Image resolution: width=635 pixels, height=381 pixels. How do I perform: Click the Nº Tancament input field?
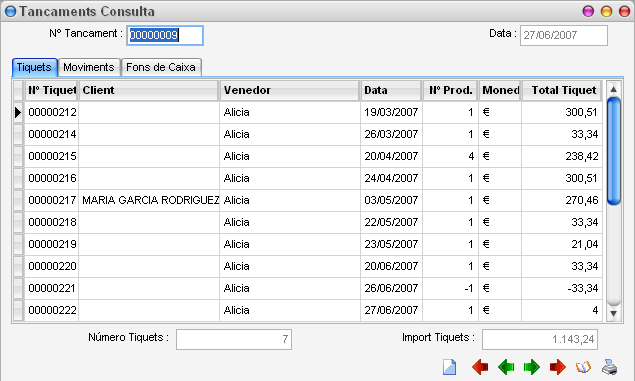pos(165,36)
